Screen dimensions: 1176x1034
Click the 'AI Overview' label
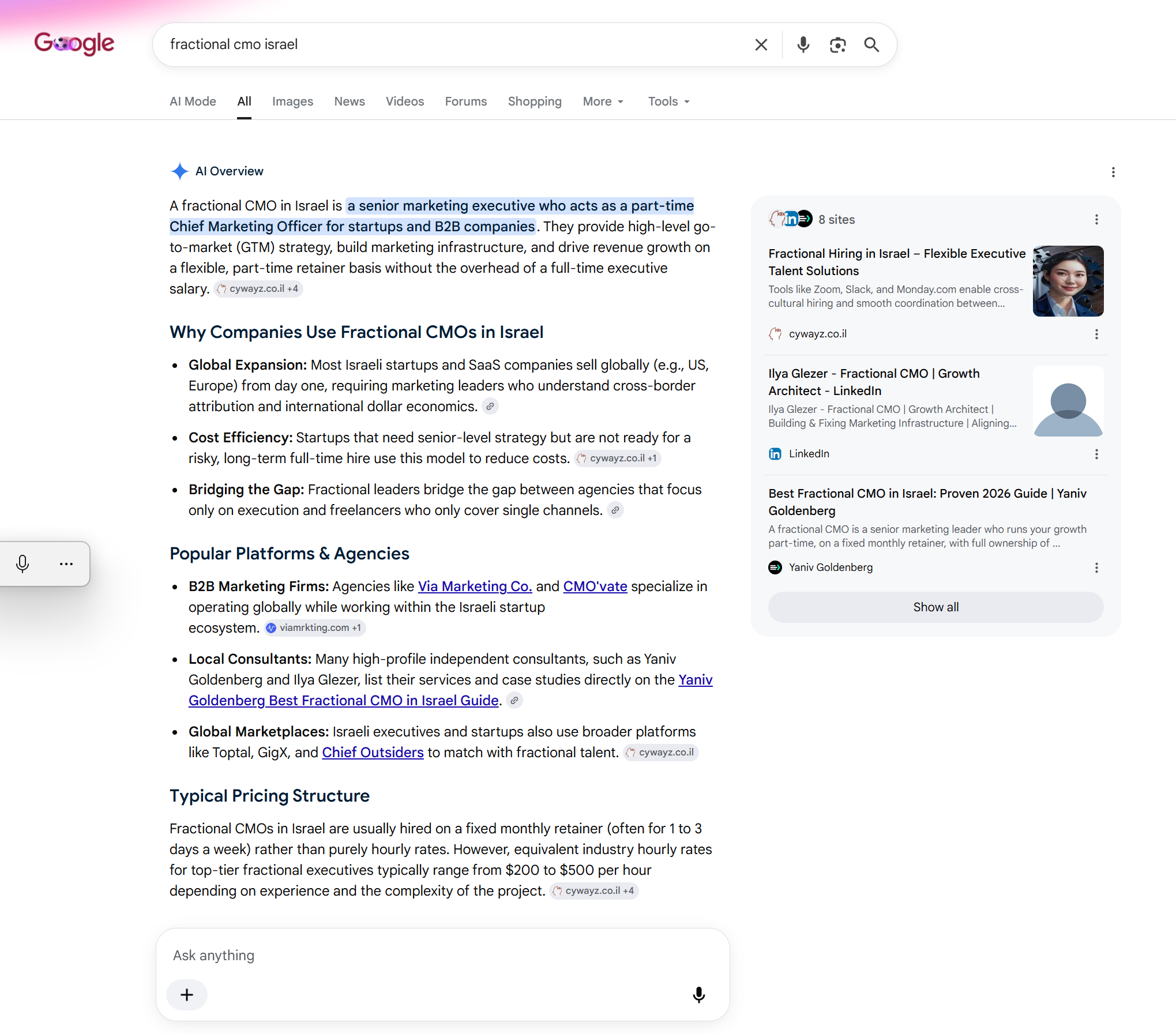point(229,171)
